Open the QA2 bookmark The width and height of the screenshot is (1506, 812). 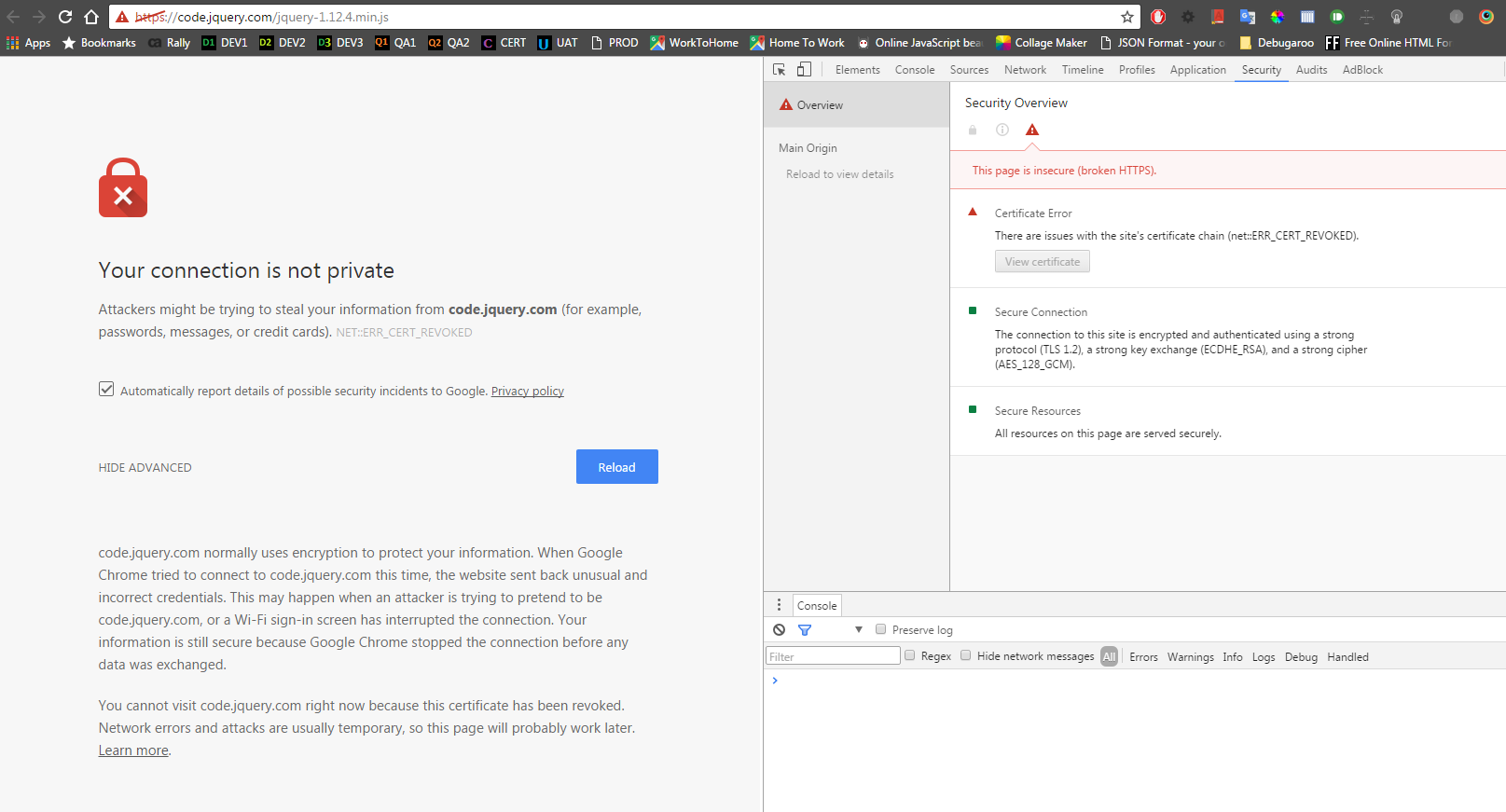coord(449,43)
